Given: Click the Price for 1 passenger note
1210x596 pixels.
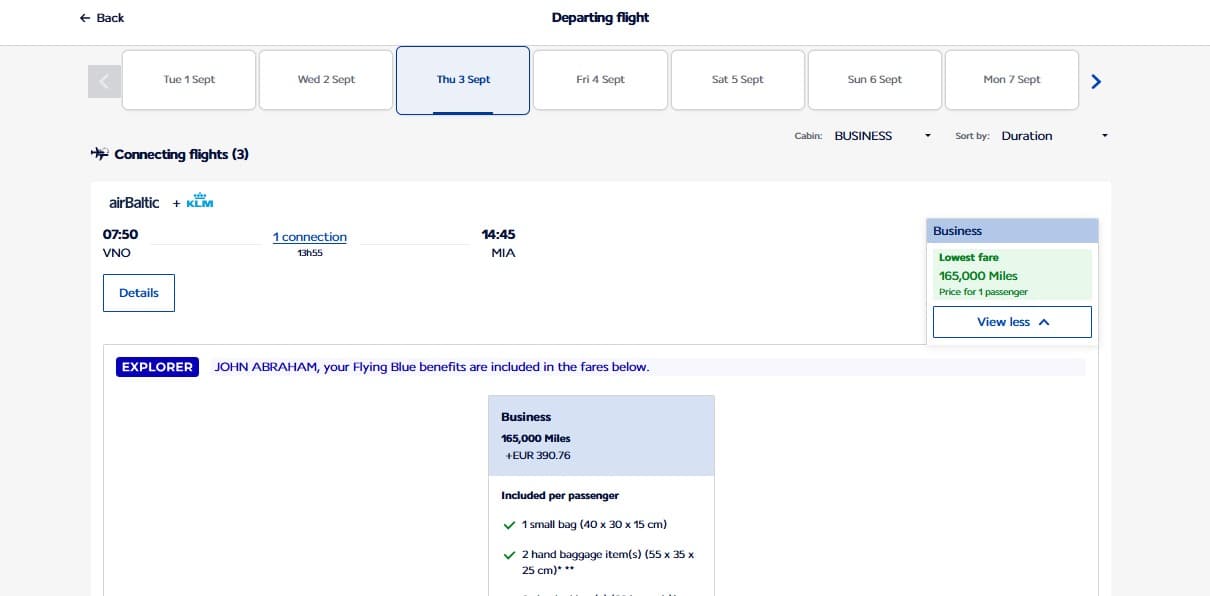Looking at the screenshot, I should pos(983,292).
